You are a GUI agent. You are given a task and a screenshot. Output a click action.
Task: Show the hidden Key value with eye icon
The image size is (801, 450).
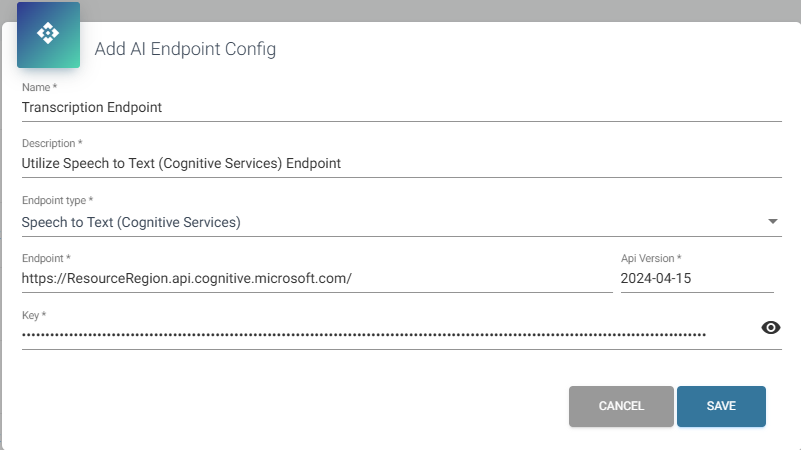pos(771,328)
